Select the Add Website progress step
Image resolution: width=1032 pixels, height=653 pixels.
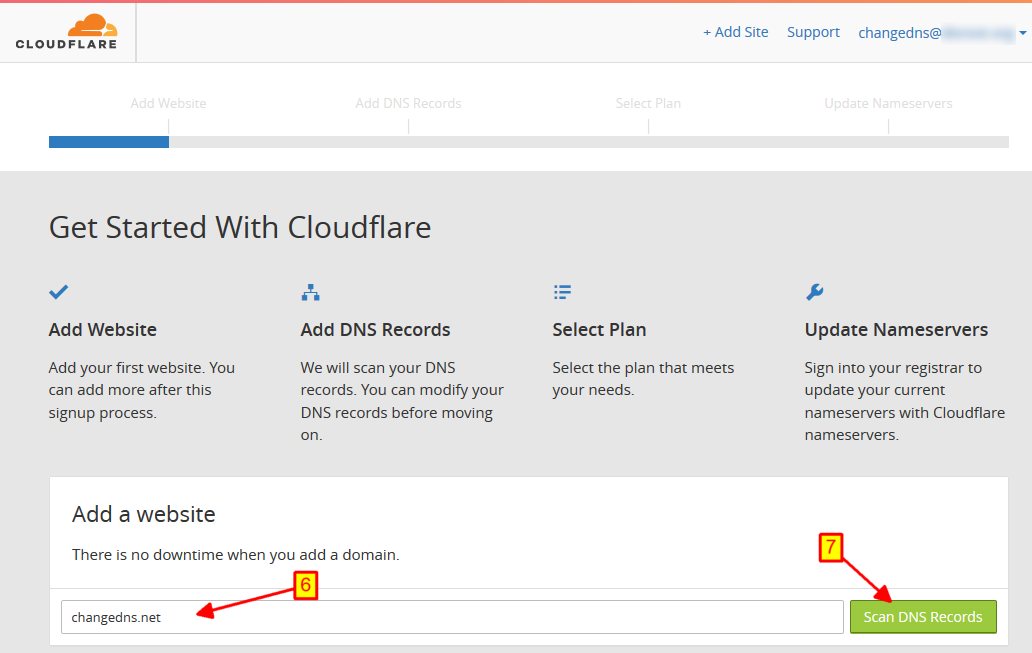coord(168,103)
